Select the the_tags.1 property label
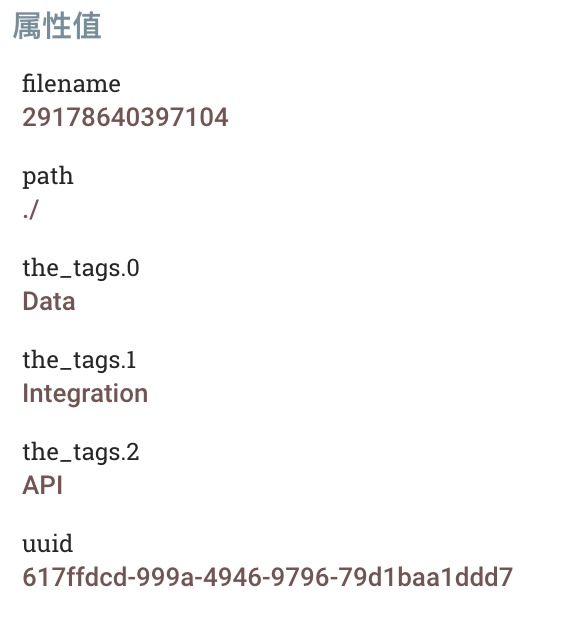Viewport: 576px width, 620px height. [79, 360]
